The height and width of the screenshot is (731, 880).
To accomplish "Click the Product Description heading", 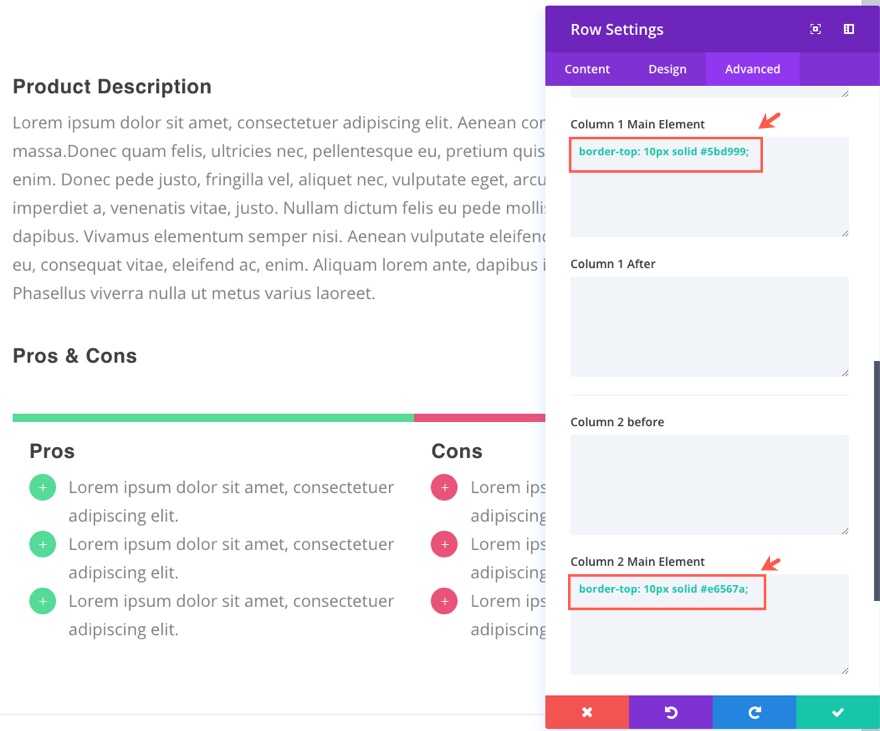I will tap(112, 87).
